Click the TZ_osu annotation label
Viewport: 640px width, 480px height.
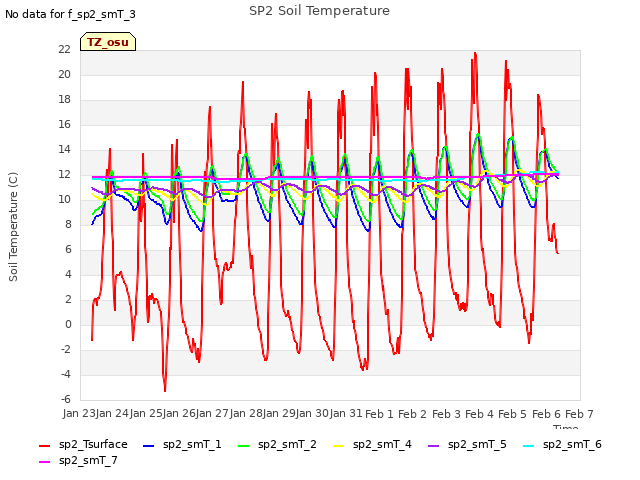tap(108, 42)
